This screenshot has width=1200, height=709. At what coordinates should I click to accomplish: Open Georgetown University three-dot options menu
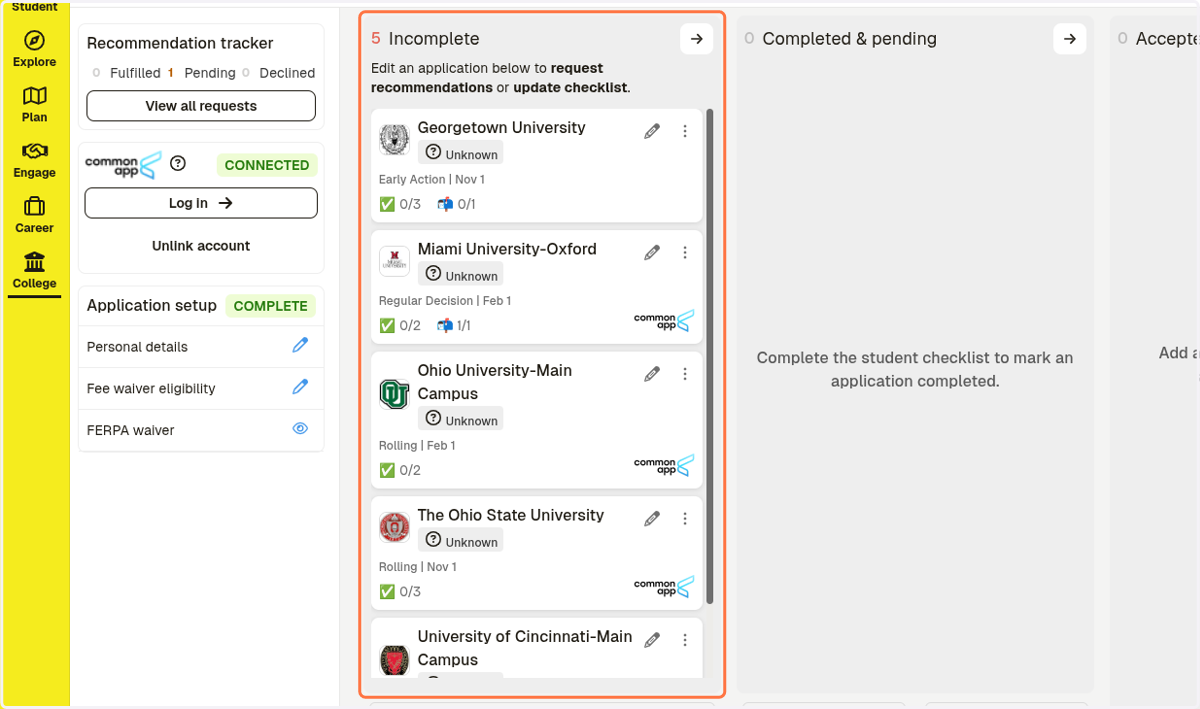point(685,131)
